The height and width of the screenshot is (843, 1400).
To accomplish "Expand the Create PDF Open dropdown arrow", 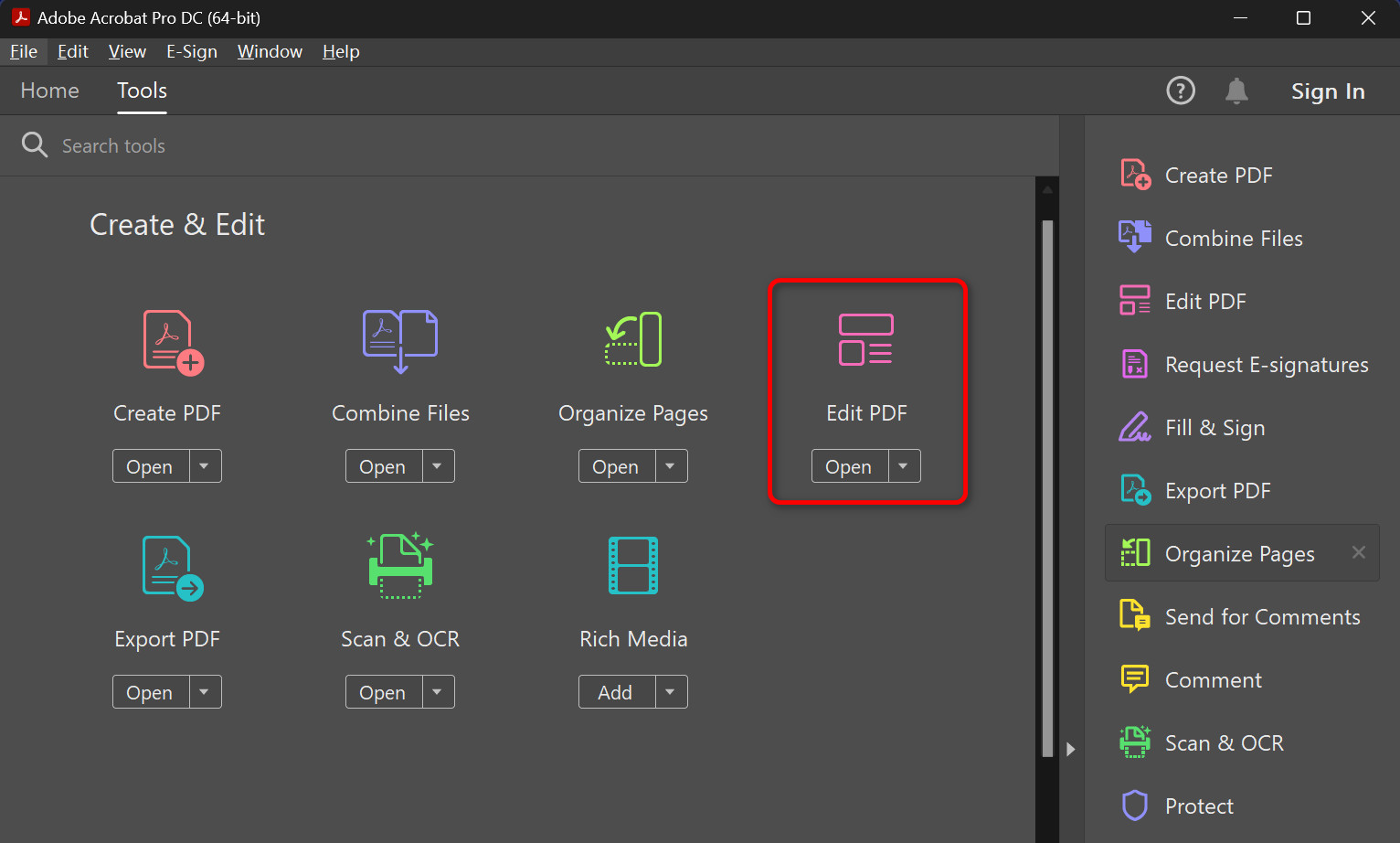I will [x=205, y=466].
